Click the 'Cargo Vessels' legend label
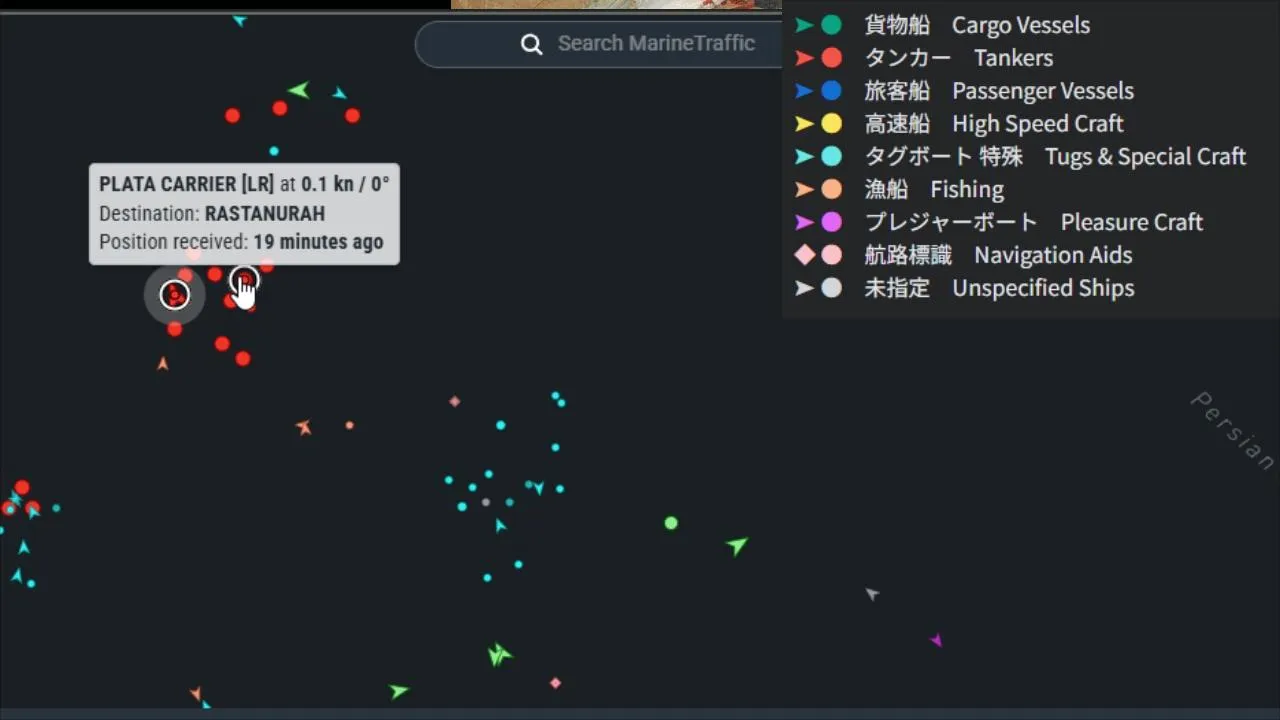This screenshot has width=1280, height=720. tap(1021, 25)
